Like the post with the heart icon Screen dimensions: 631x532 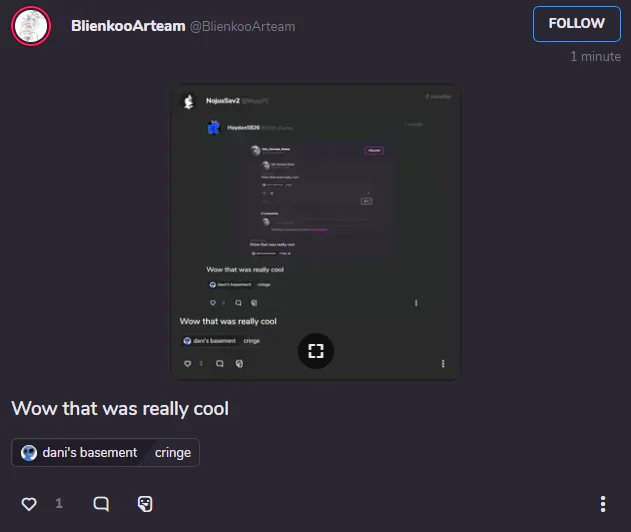29,504
